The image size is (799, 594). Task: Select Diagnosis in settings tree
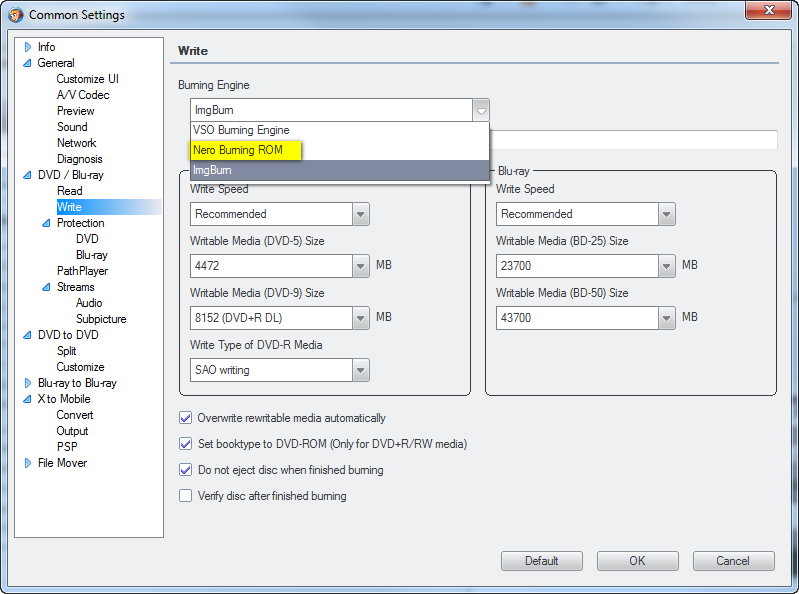point(79,159)
